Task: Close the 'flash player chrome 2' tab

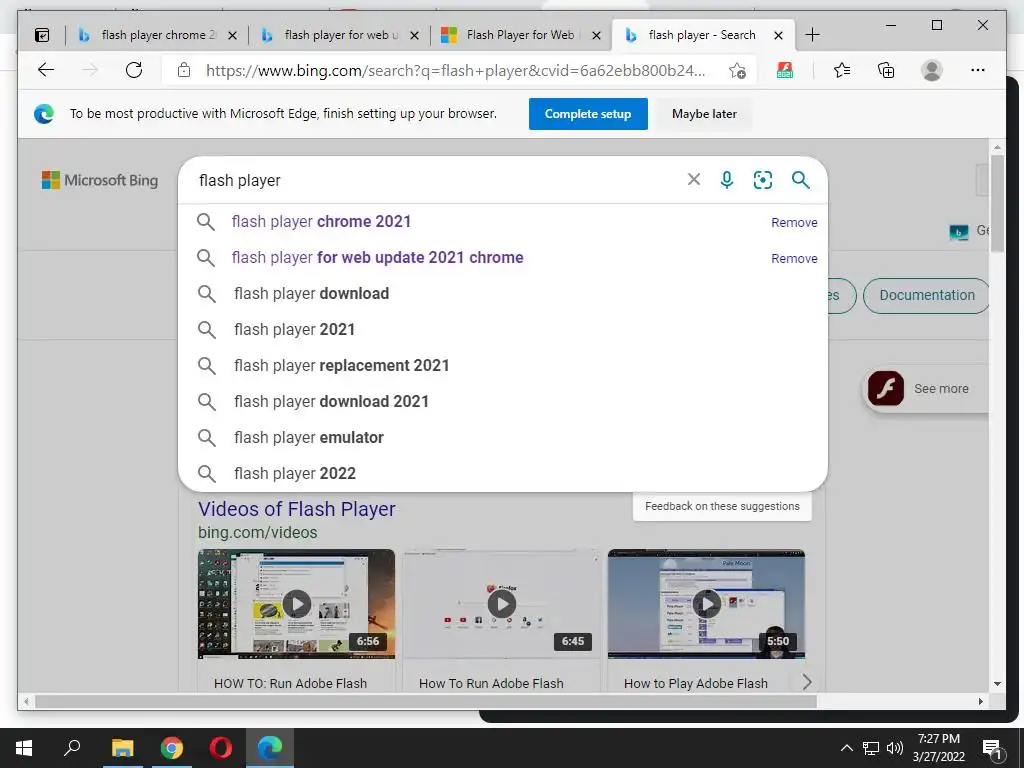Action: (232, 35)
